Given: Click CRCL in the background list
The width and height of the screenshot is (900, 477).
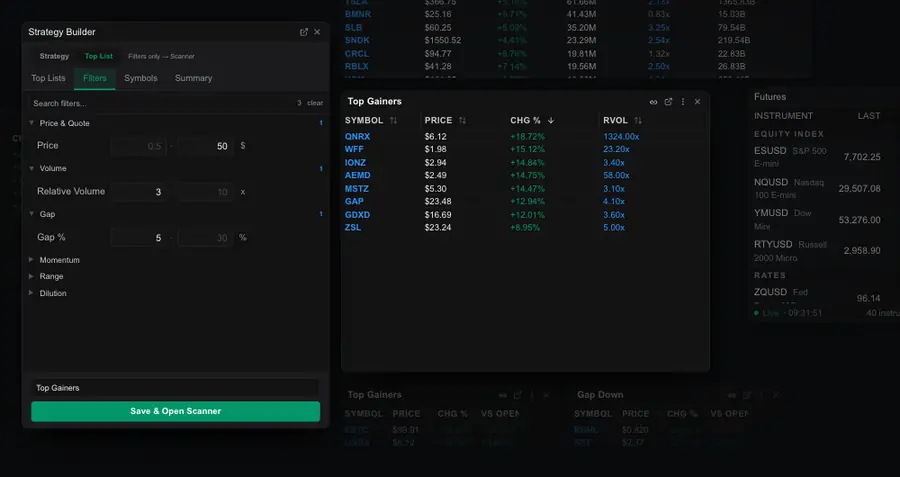Looking at the screenshot, I should [x=356, y=54].
